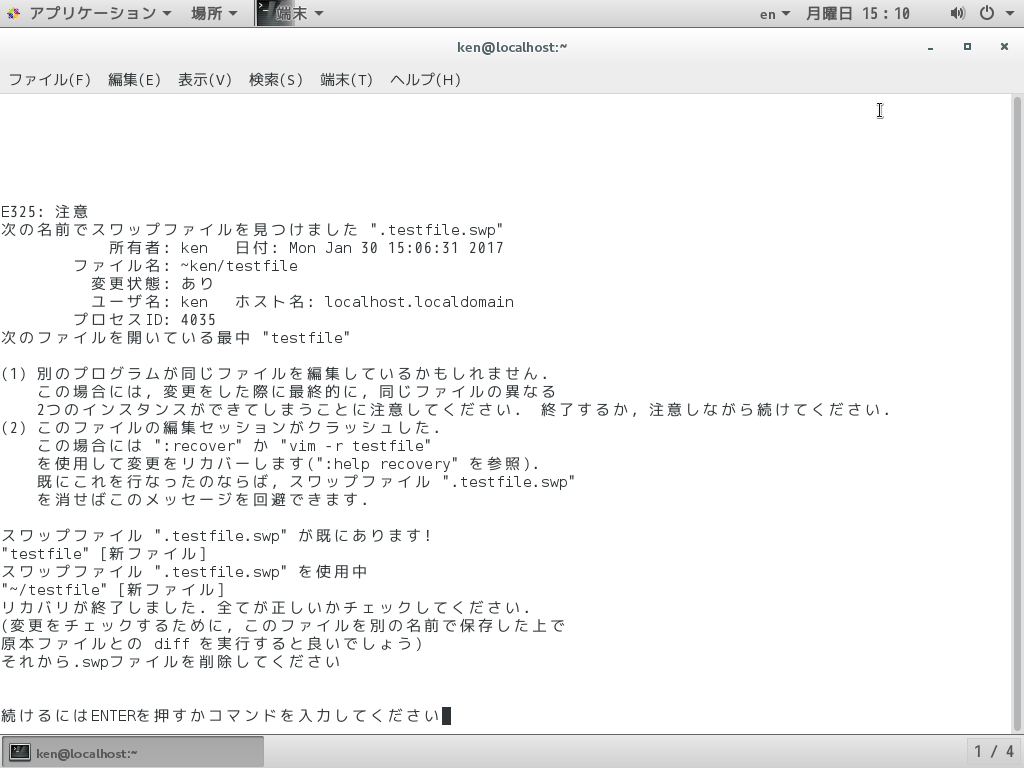Click inside the terminal text area

pos(500,400)
